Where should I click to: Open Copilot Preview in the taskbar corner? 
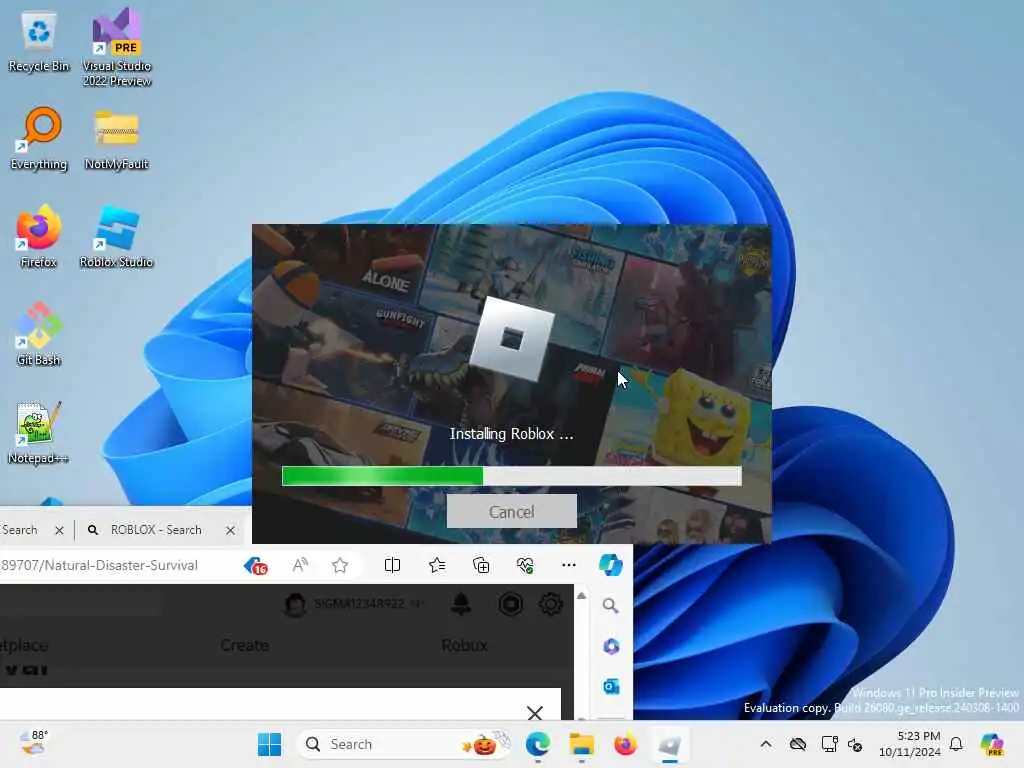tap(992, 744)
